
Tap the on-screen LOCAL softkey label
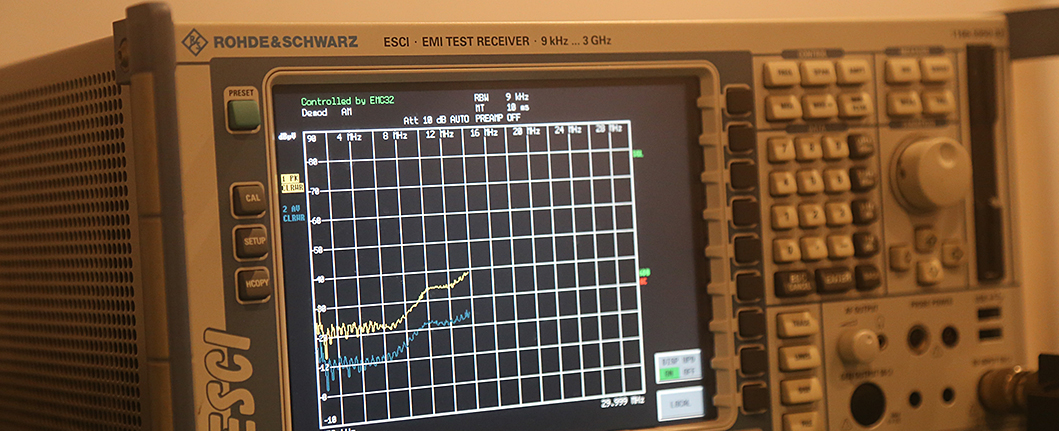(x=680, y=403)
